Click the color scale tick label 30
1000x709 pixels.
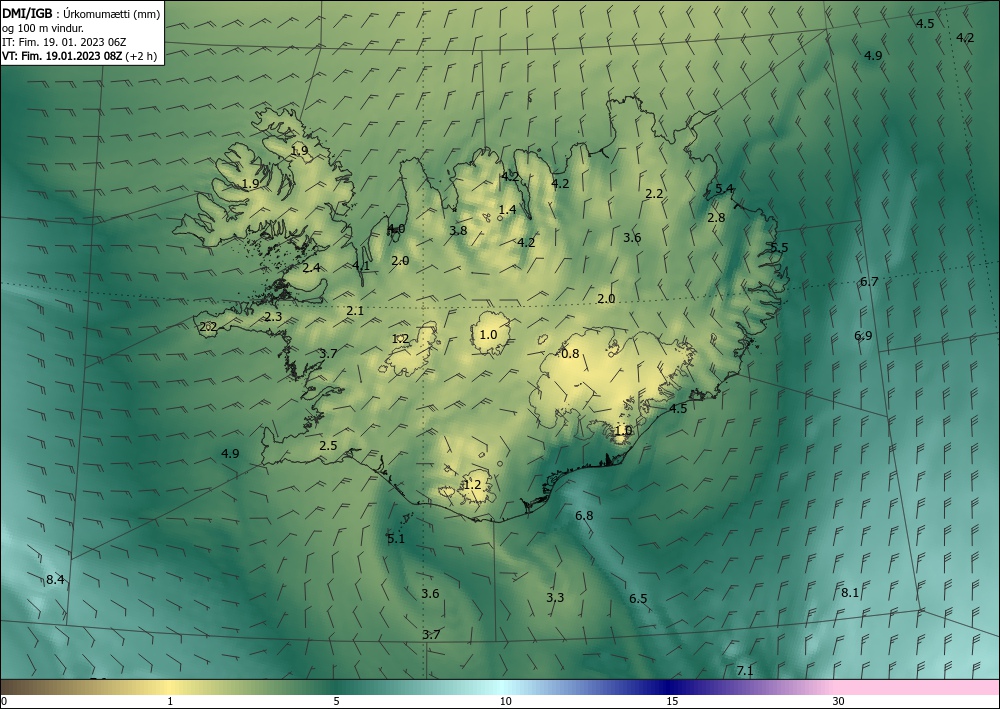point(839,701)
